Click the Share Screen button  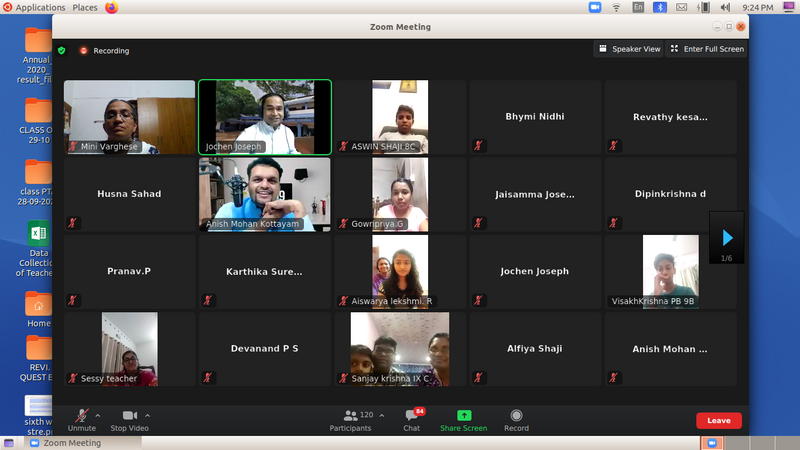(463, 420)
